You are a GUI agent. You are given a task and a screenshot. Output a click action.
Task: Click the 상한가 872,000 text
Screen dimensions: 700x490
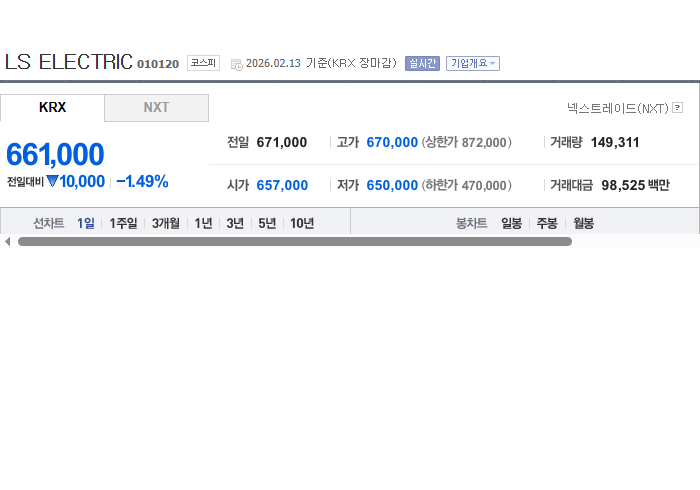pyautogui.click(x=467, y=142)
